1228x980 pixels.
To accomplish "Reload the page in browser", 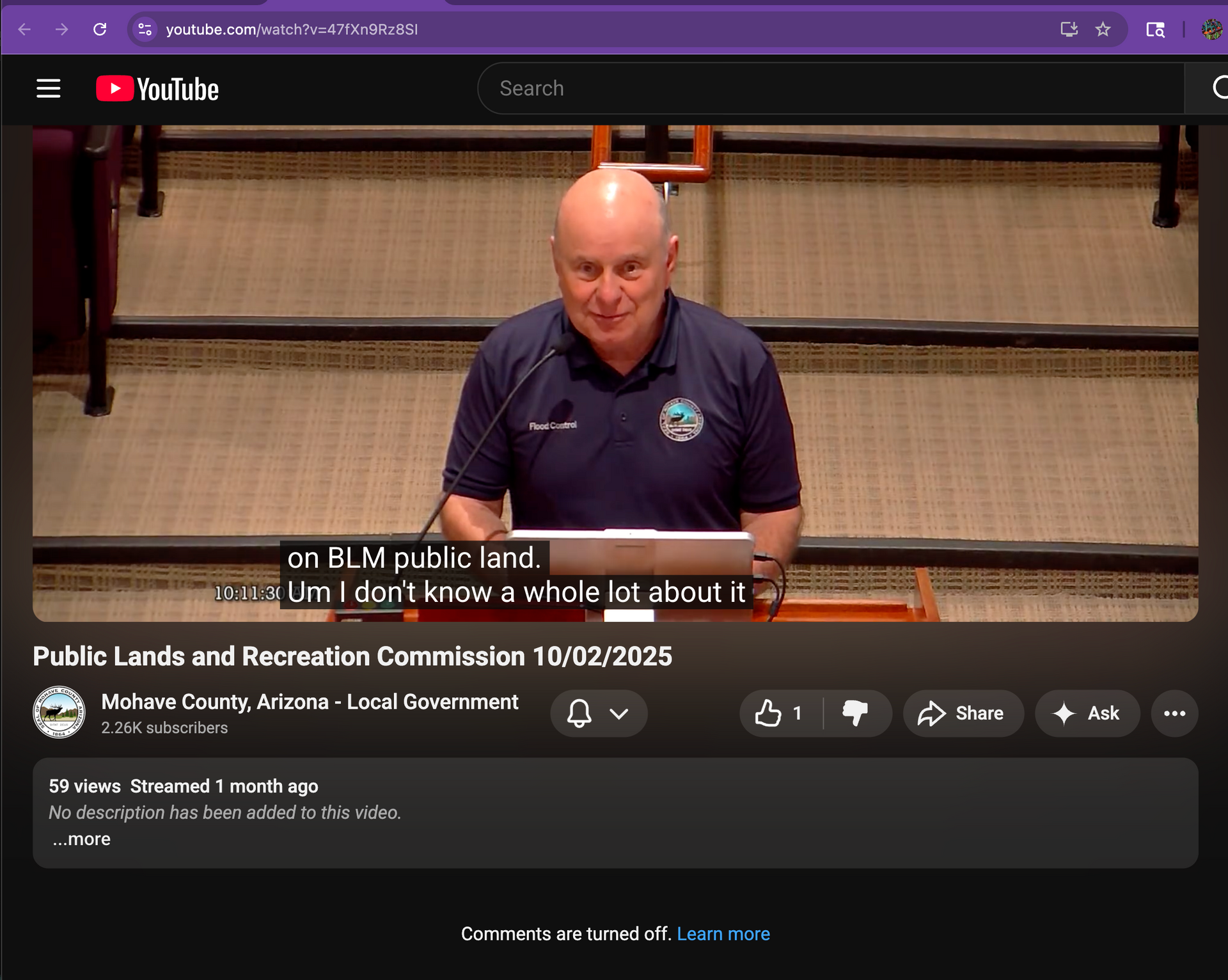I will pyautogui.click(x=100, y=29).
